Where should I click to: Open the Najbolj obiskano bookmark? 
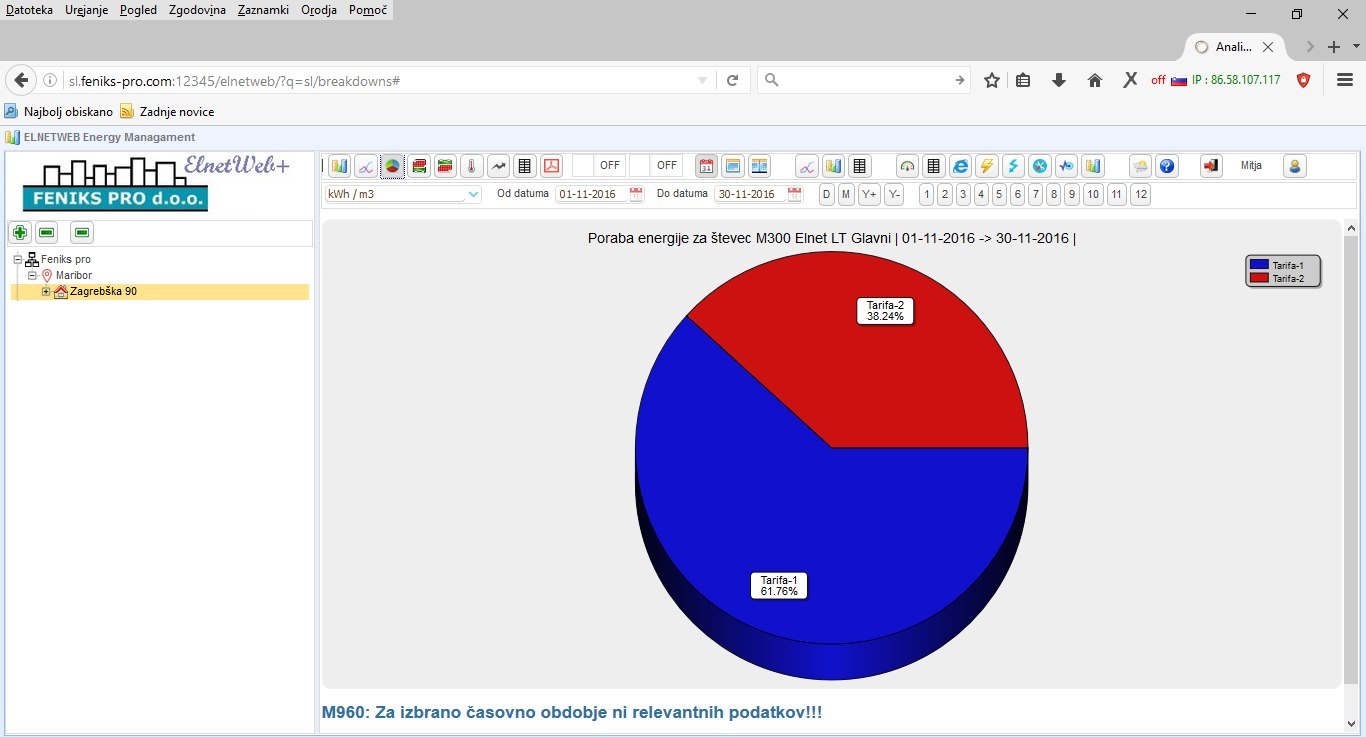click(x=60, y=111)
